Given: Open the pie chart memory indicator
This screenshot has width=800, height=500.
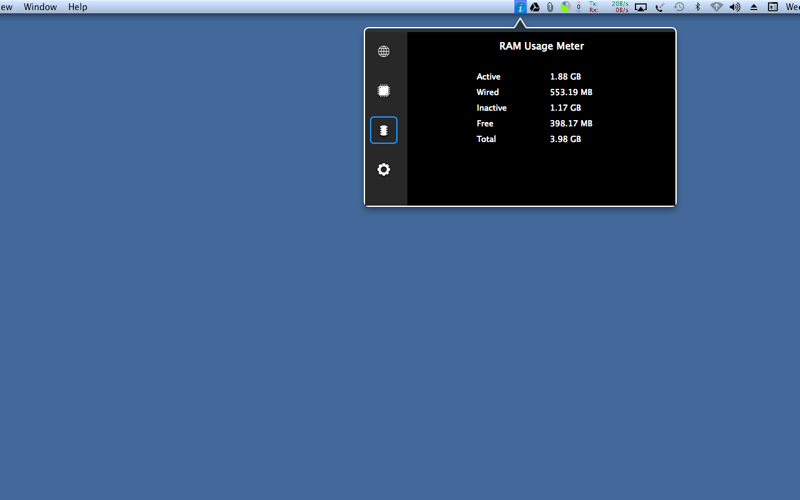Looking at the screenshot, I should click(x=565, y=7).
